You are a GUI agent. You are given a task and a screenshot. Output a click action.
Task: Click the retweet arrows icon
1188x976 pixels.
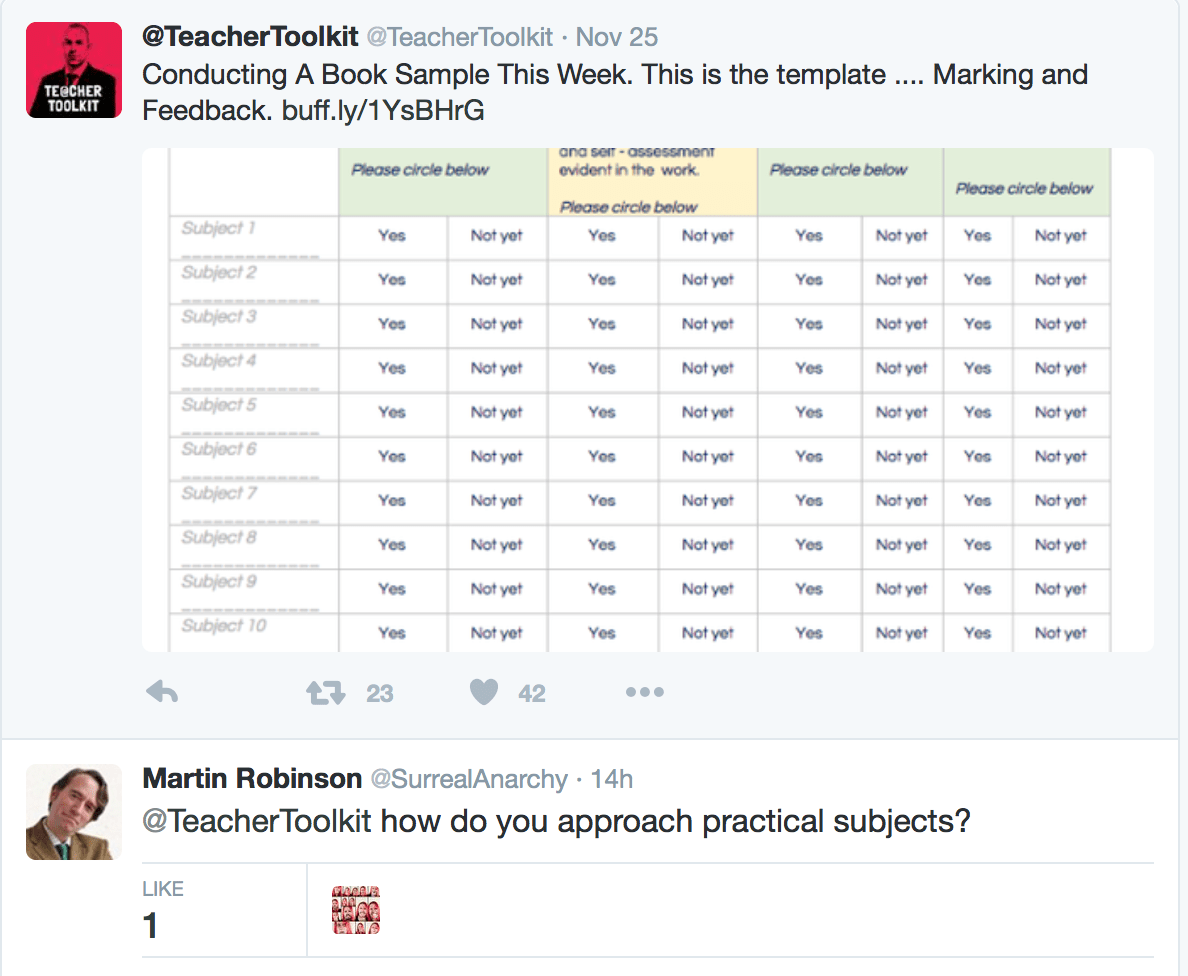click(324, 691)
